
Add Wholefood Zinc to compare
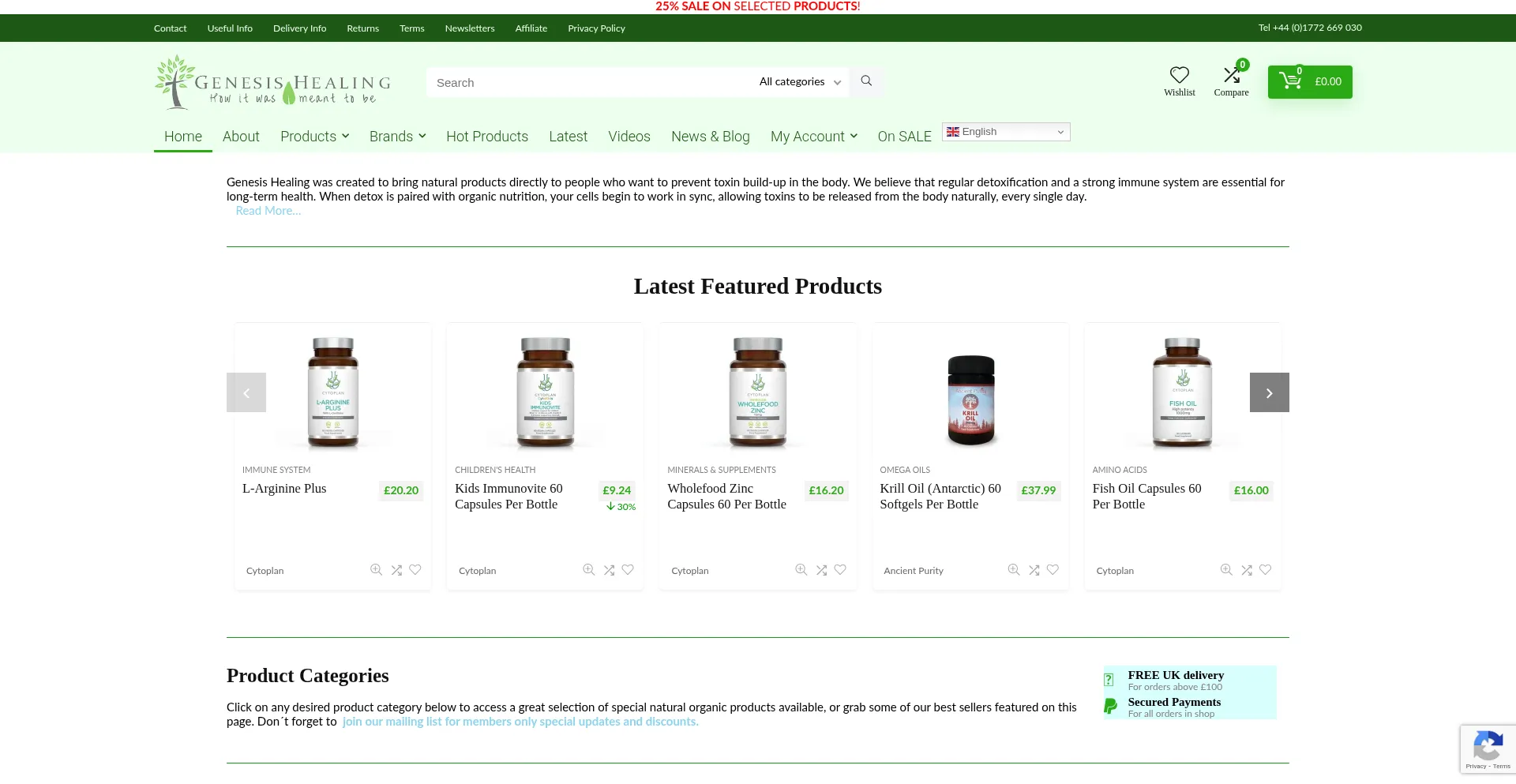point(821,570)
